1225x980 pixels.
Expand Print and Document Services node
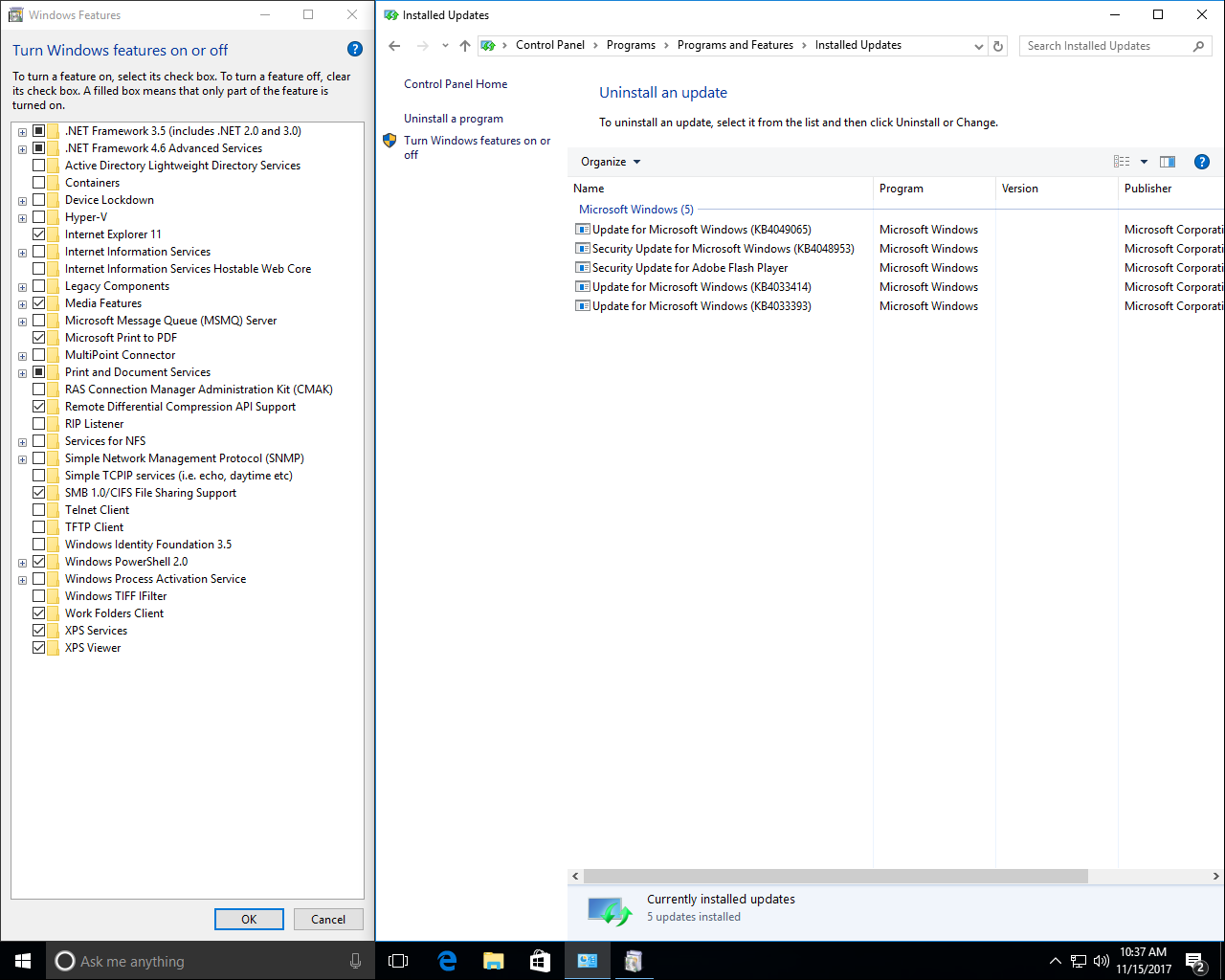pyautogui.click(x=22, y=373)
